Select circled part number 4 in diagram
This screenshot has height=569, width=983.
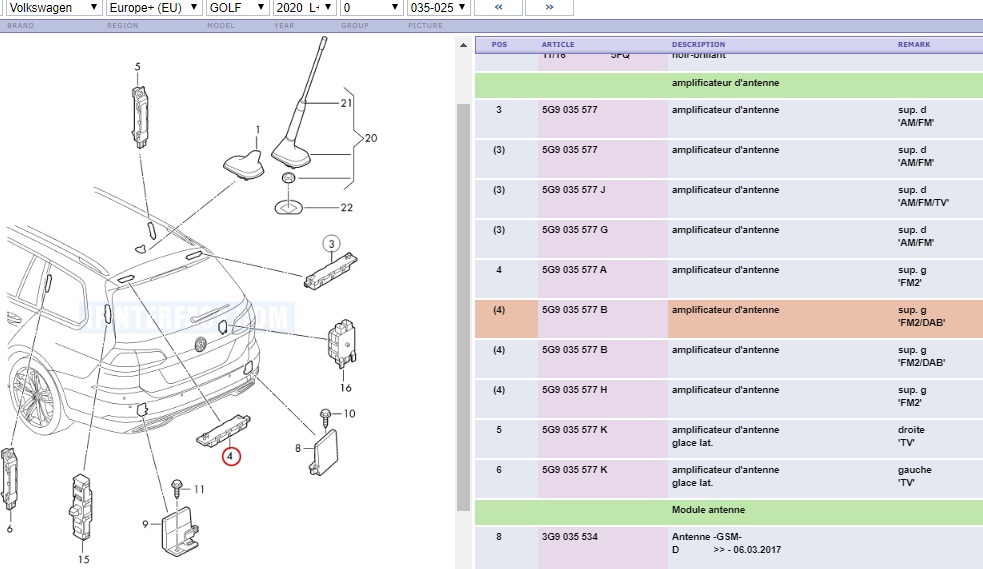click(x=230, y=456)
